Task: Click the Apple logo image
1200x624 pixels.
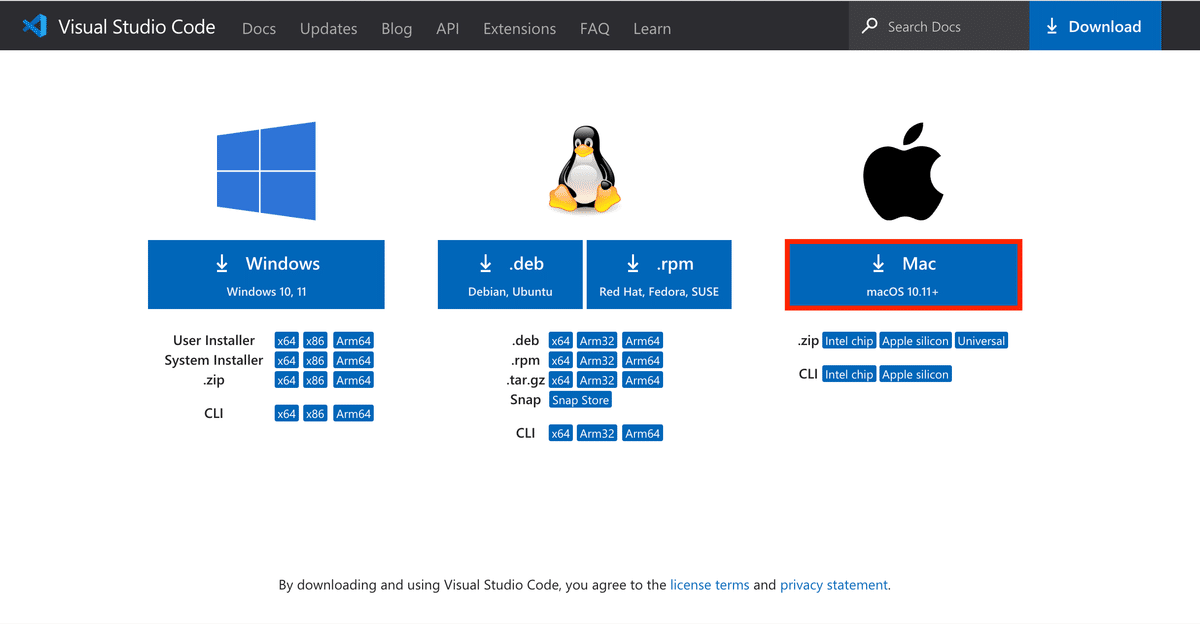Action: coord(903,172)
